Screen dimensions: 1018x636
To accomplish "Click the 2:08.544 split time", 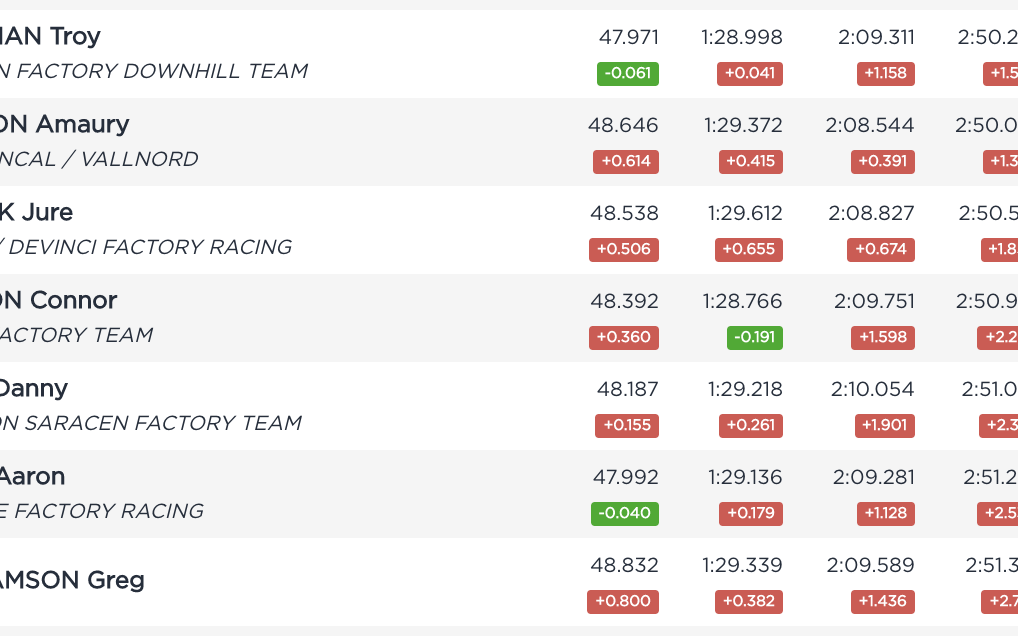I will pos(869,125).
